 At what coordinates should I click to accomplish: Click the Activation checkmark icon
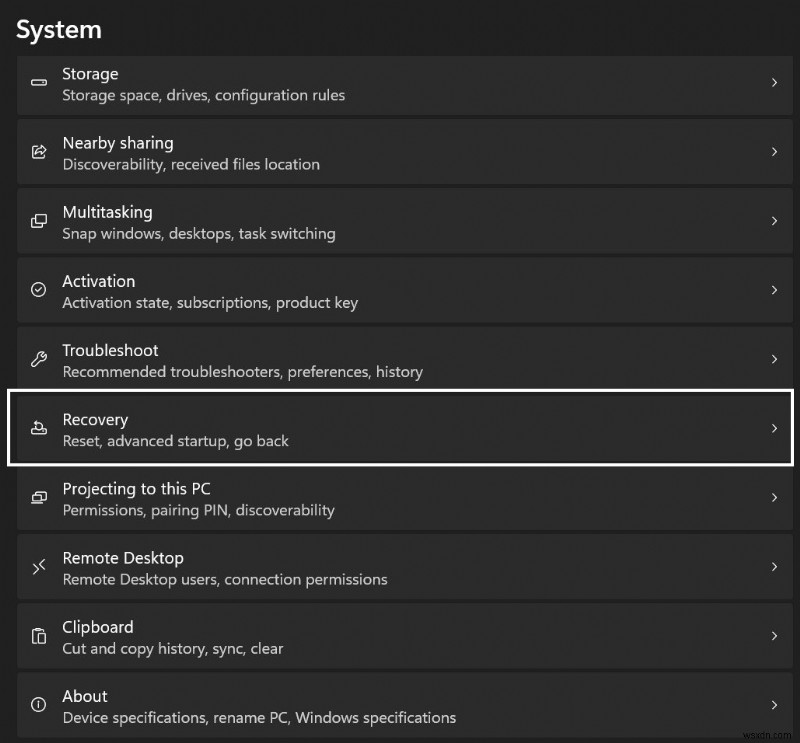click(38, 290)
